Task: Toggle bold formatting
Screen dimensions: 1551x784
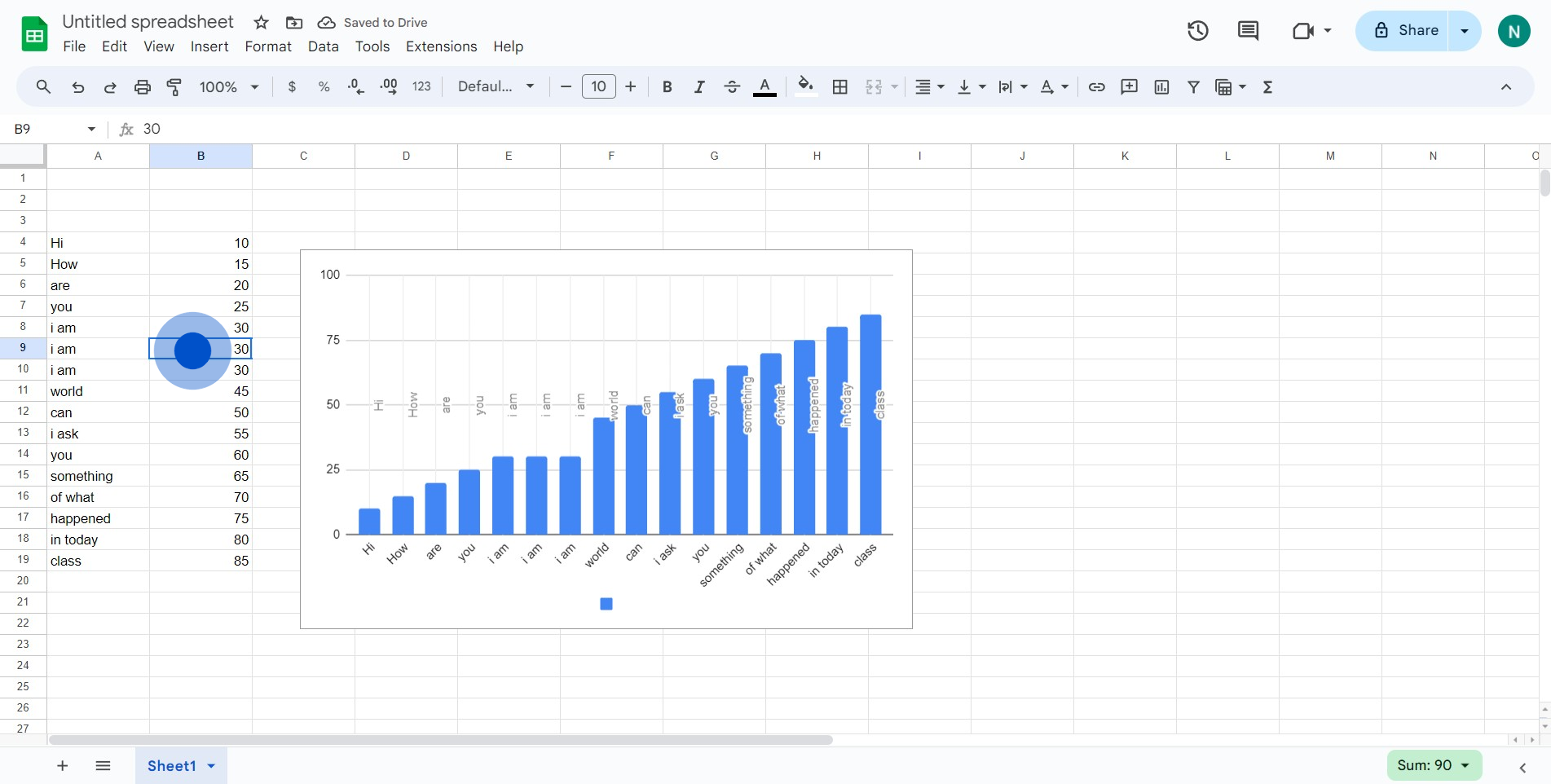Action: (x=667, y=87)
